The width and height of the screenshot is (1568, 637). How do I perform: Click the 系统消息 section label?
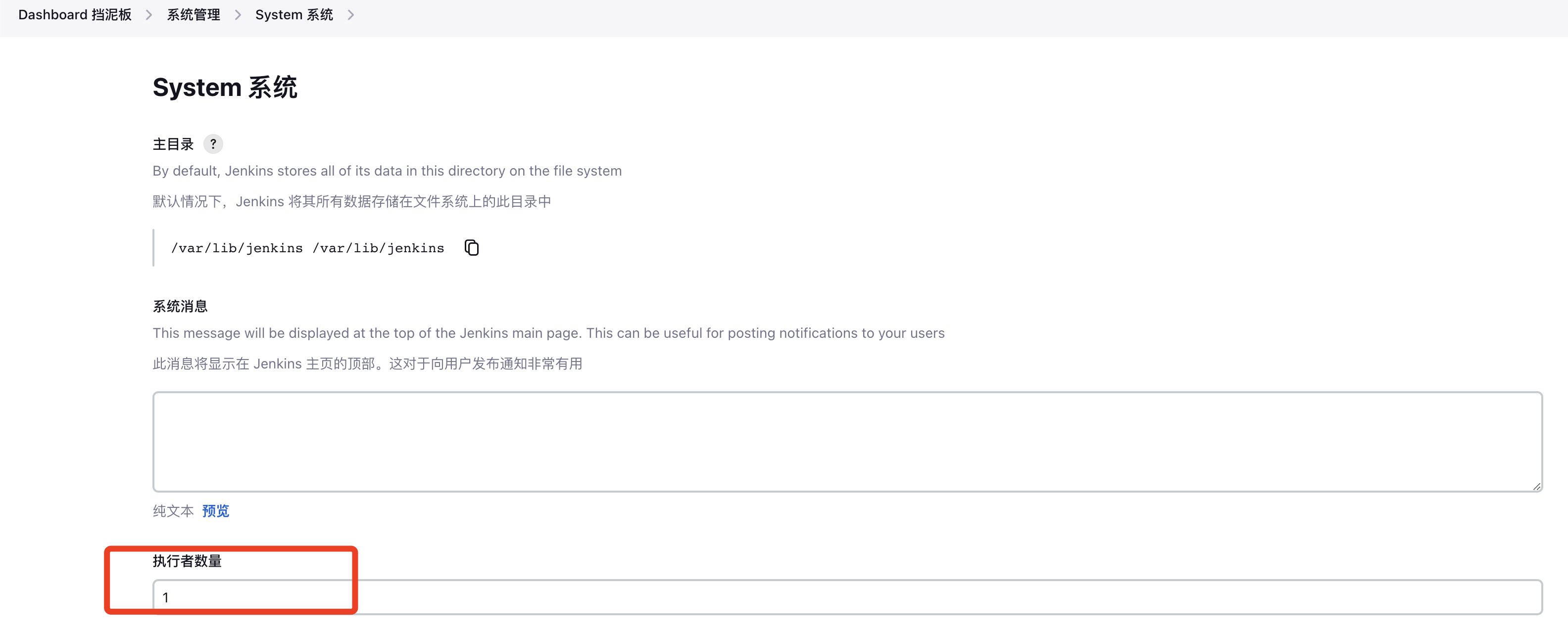point(180,306)
